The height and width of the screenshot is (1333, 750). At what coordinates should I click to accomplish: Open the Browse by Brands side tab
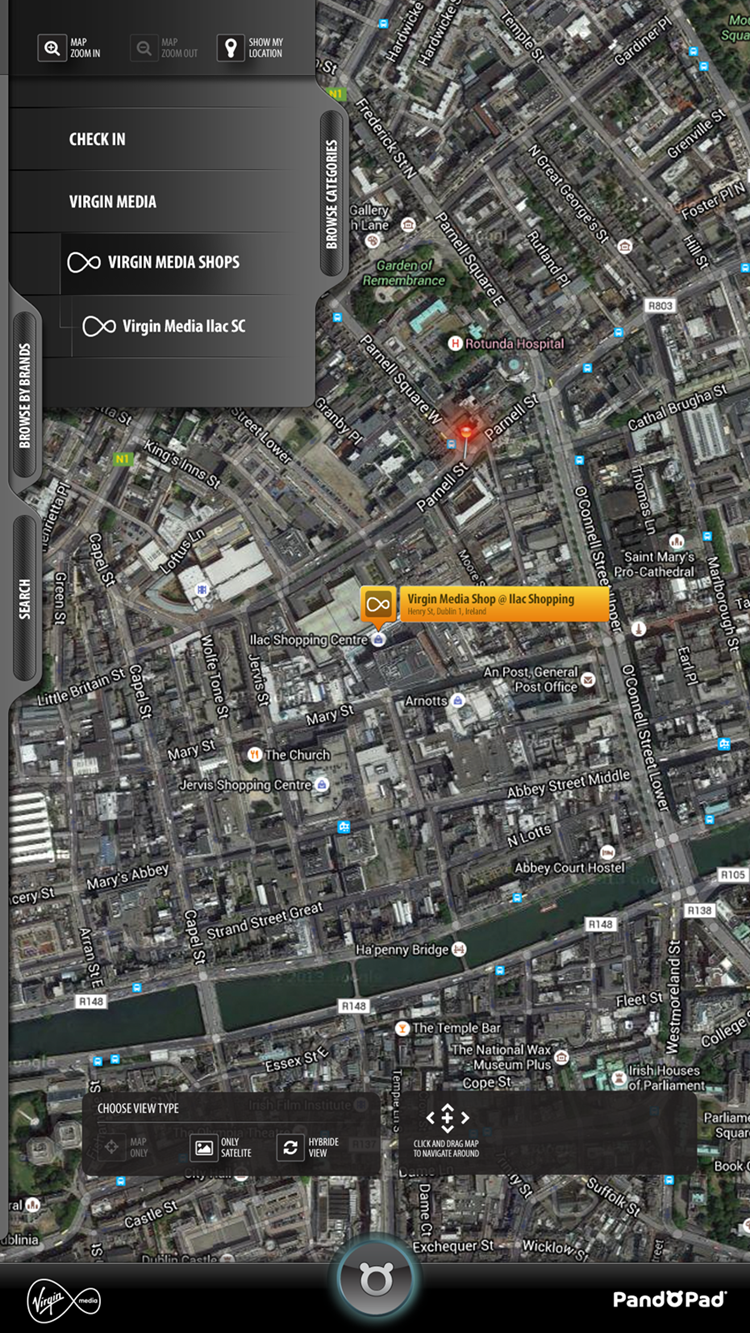click(x=25, y=396)
